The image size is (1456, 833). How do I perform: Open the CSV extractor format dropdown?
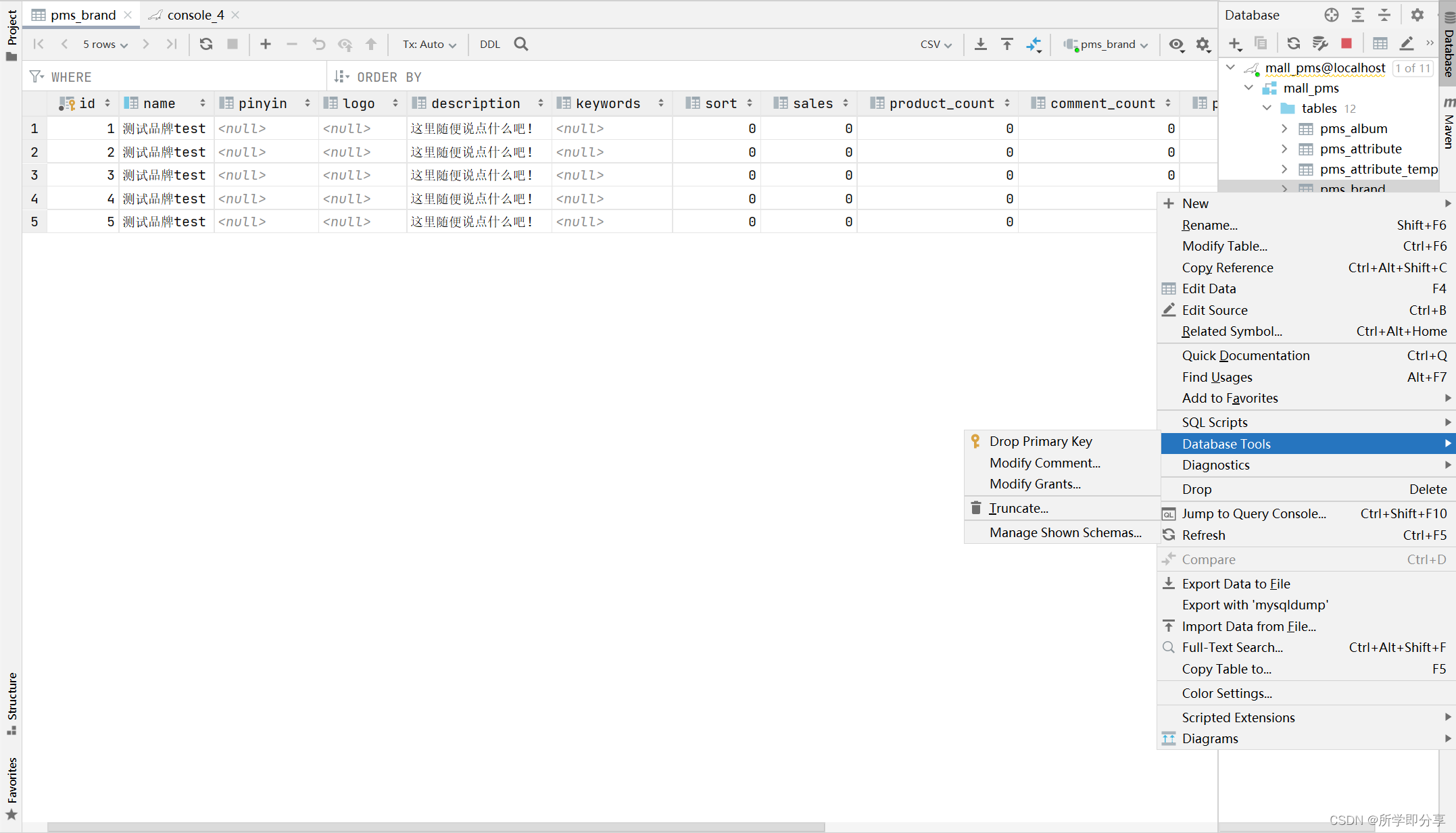(936, 44)
